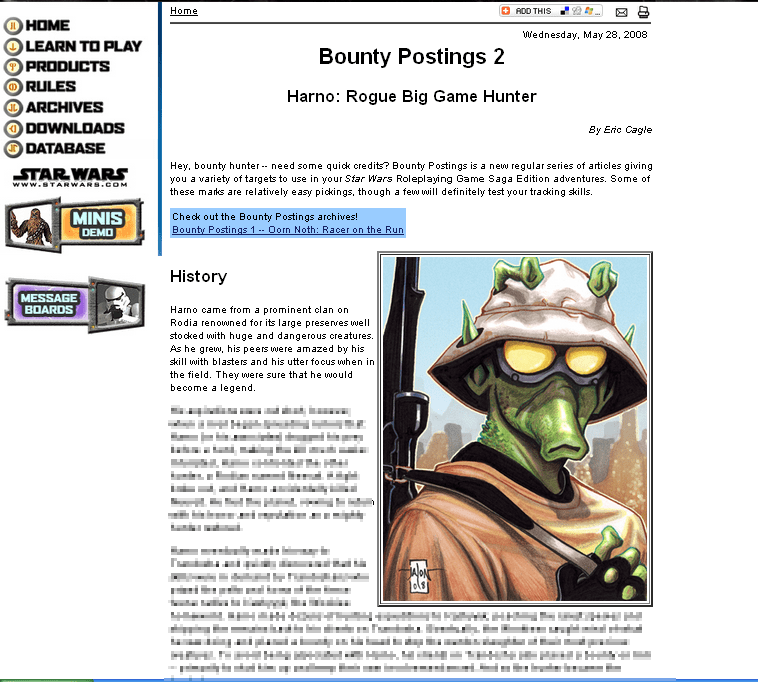Click the Delicious bookmark icon

coord(565,11)
